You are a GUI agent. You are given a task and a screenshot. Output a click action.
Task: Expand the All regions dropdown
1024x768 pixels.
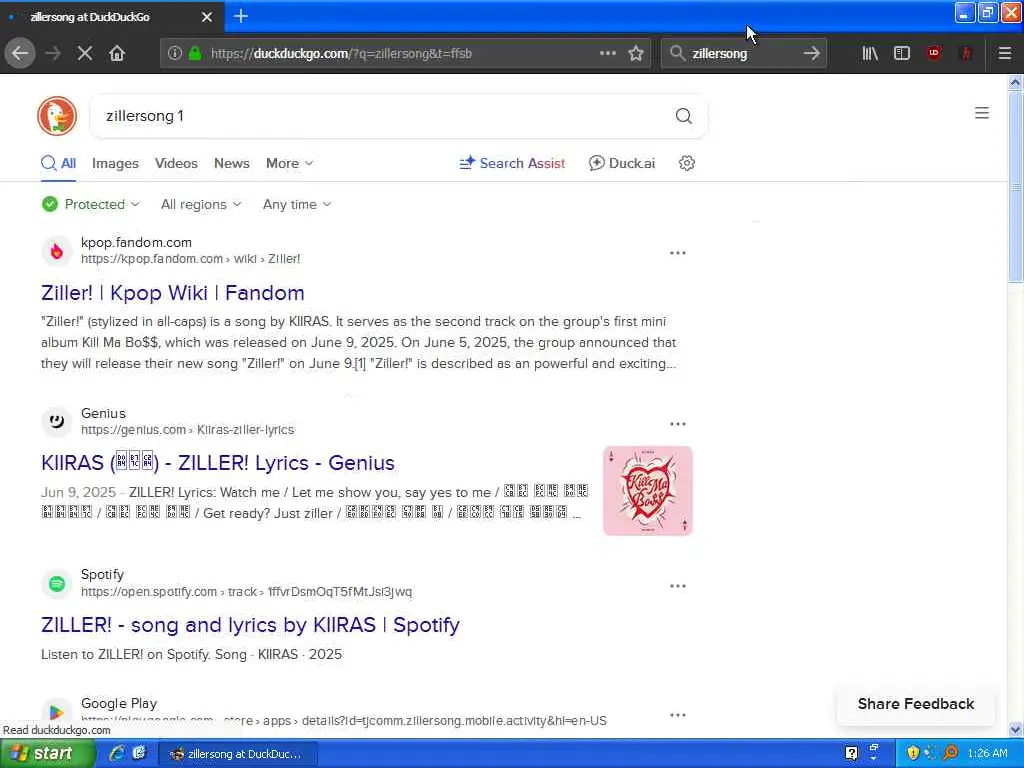201,204
